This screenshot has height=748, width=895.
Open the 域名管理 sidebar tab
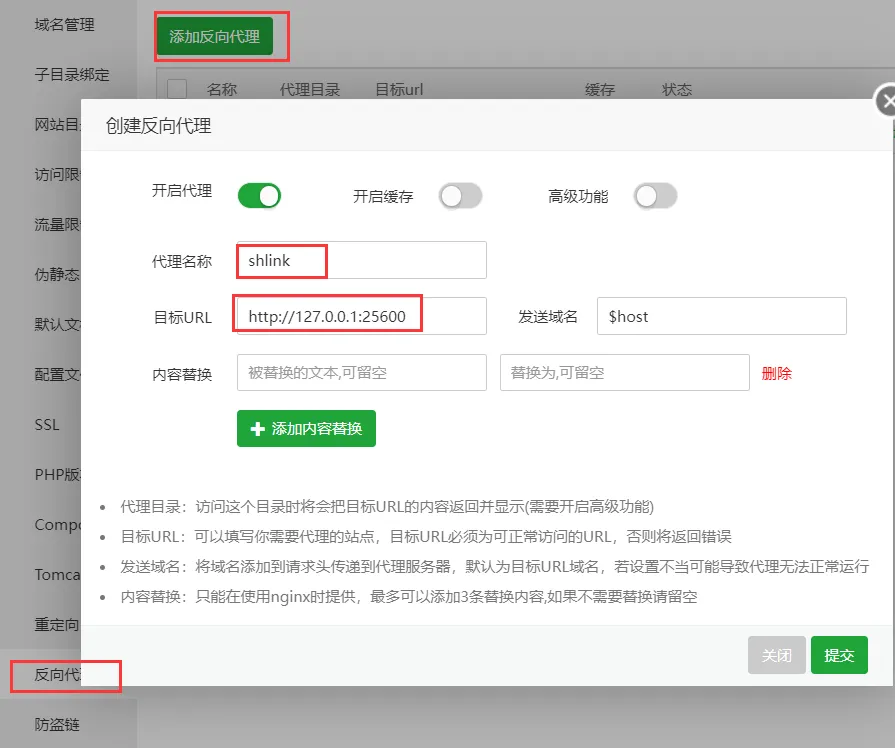click(x=64, y=25)
